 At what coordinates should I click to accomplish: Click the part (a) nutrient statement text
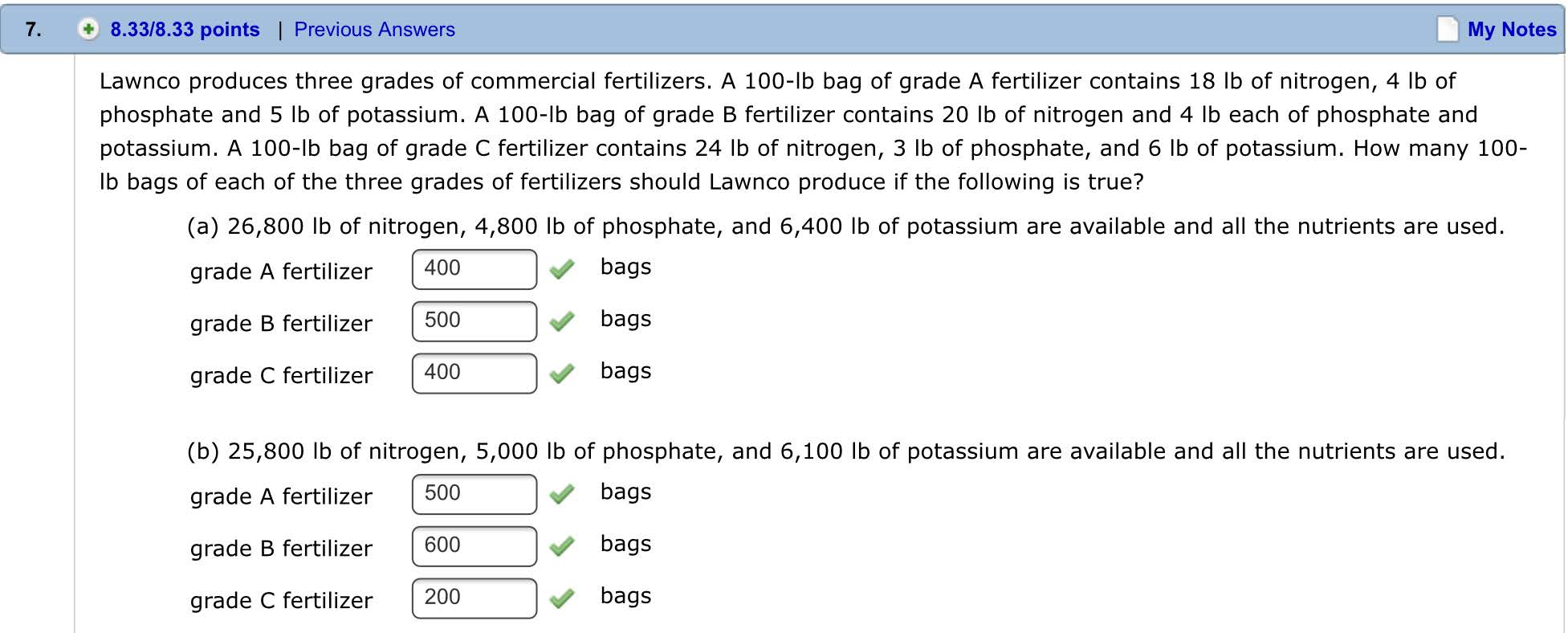[x=845, y=227]
